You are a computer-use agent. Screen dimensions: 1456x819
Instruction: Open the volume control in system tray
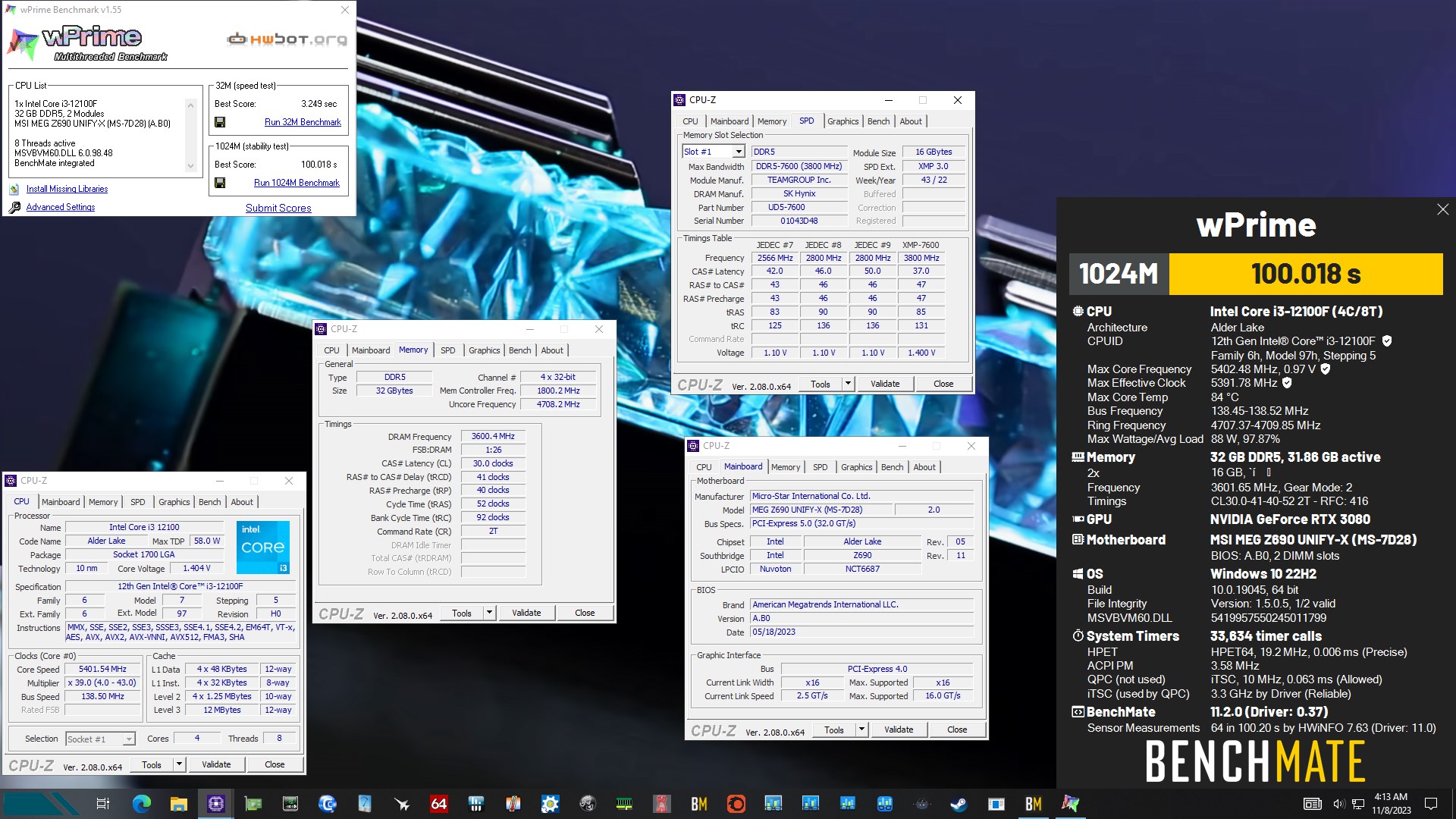click(1339, 804)
